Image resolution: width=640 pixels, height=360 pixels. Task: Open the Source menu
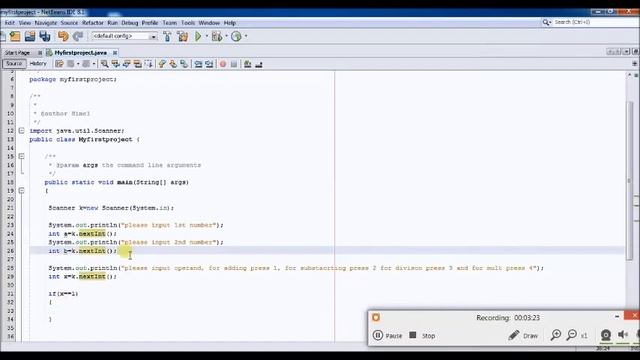69,23
